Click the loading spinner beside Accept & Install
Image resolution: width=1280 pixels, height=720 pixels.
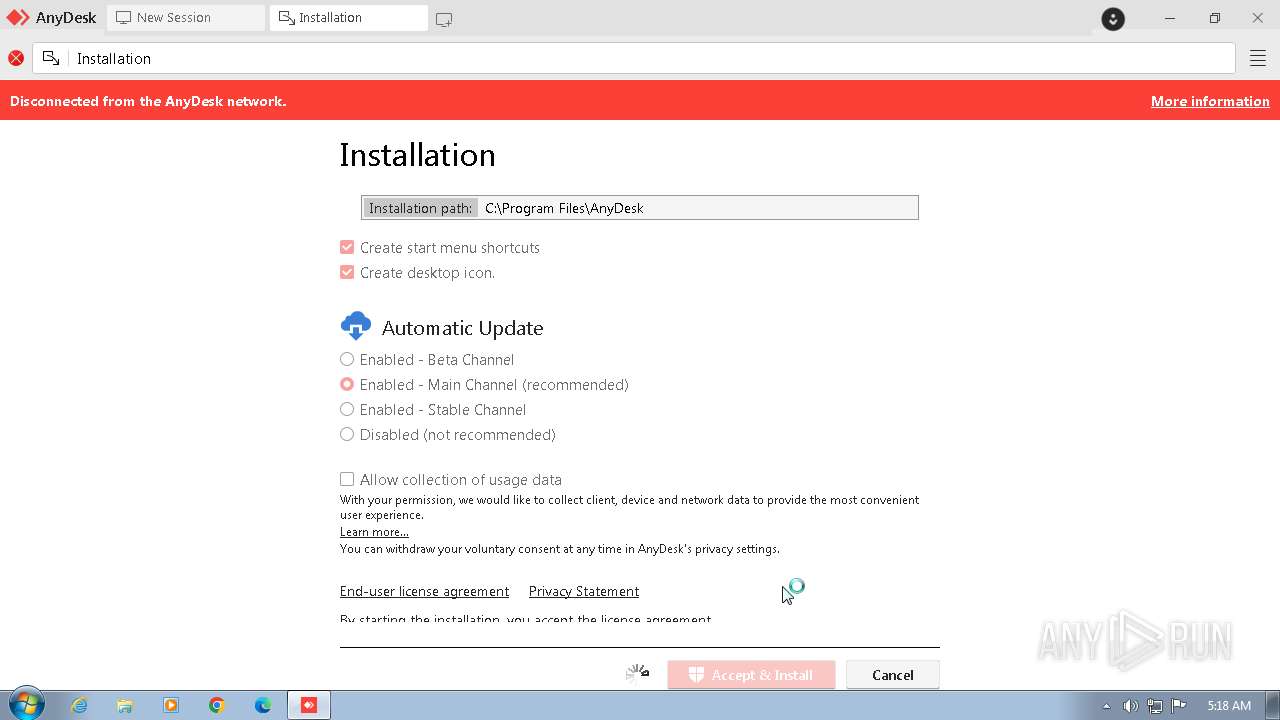point(637,673)
